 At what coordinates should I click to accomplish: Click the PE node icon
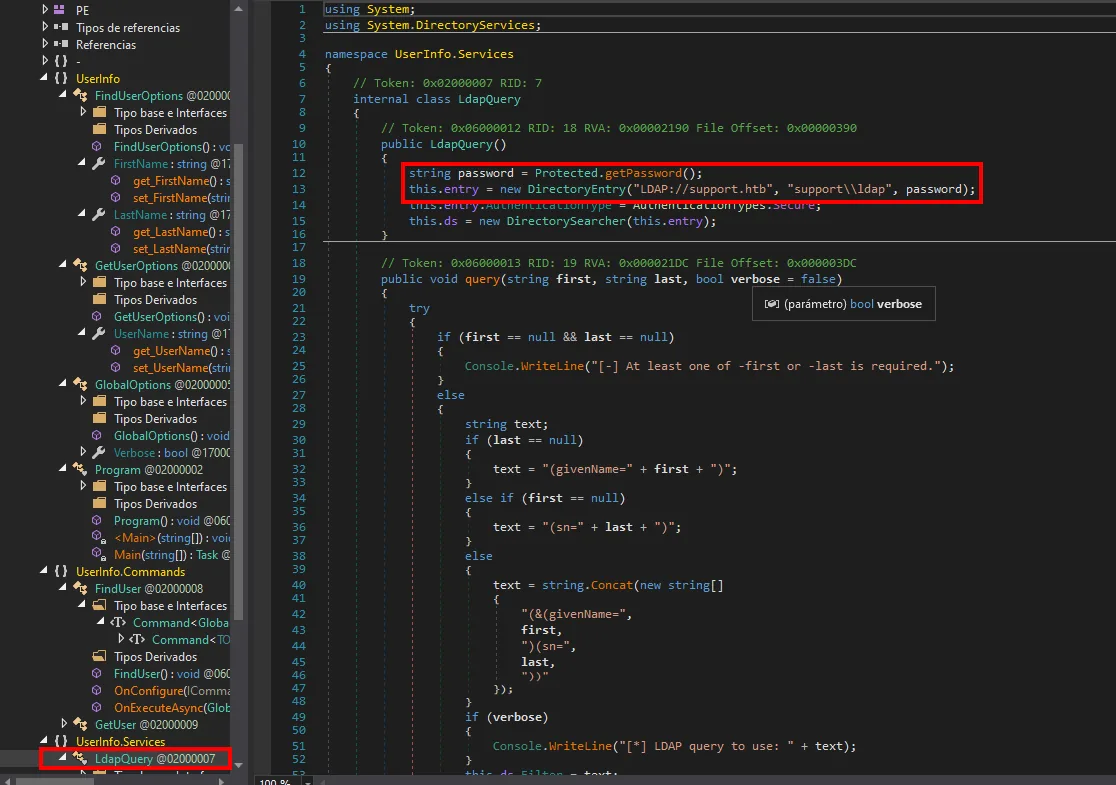pos(60,10)
